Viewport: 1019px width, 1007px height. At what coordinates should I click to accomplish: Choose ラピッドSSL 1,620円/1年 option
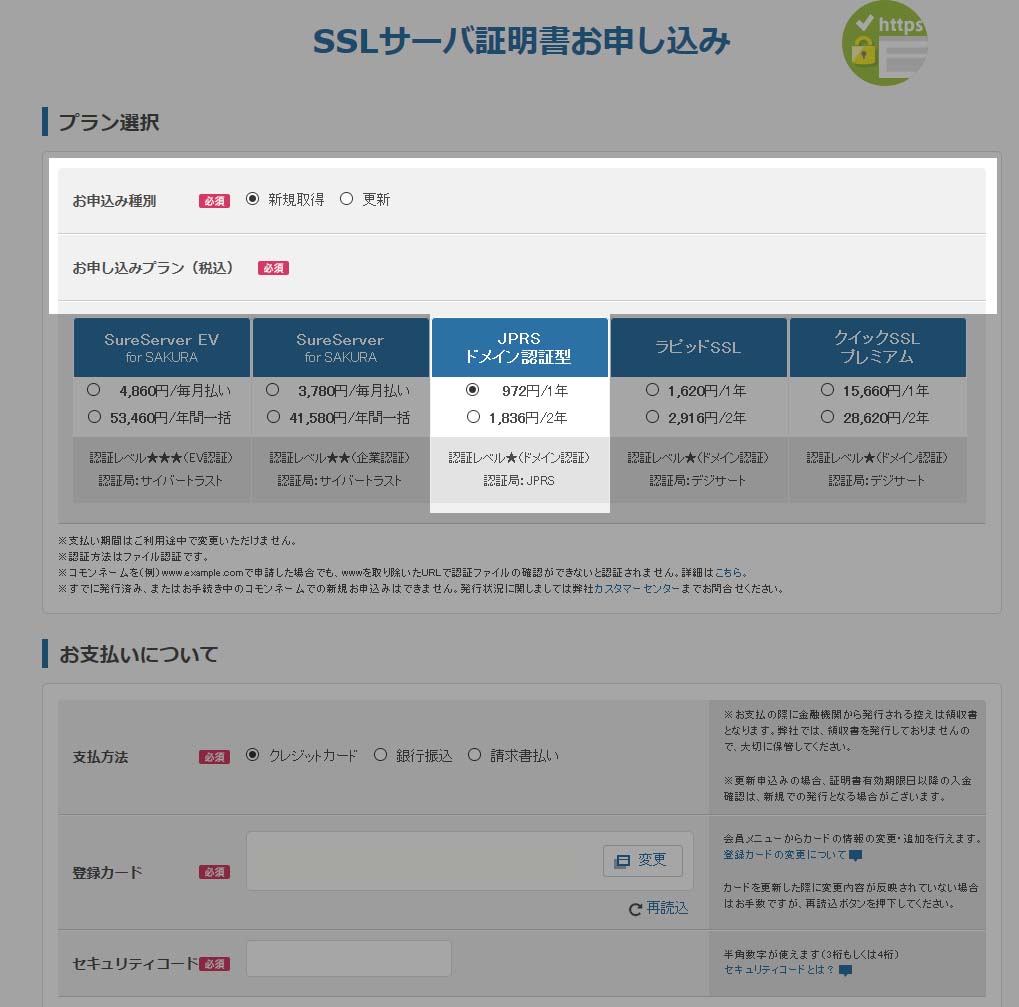652,390
